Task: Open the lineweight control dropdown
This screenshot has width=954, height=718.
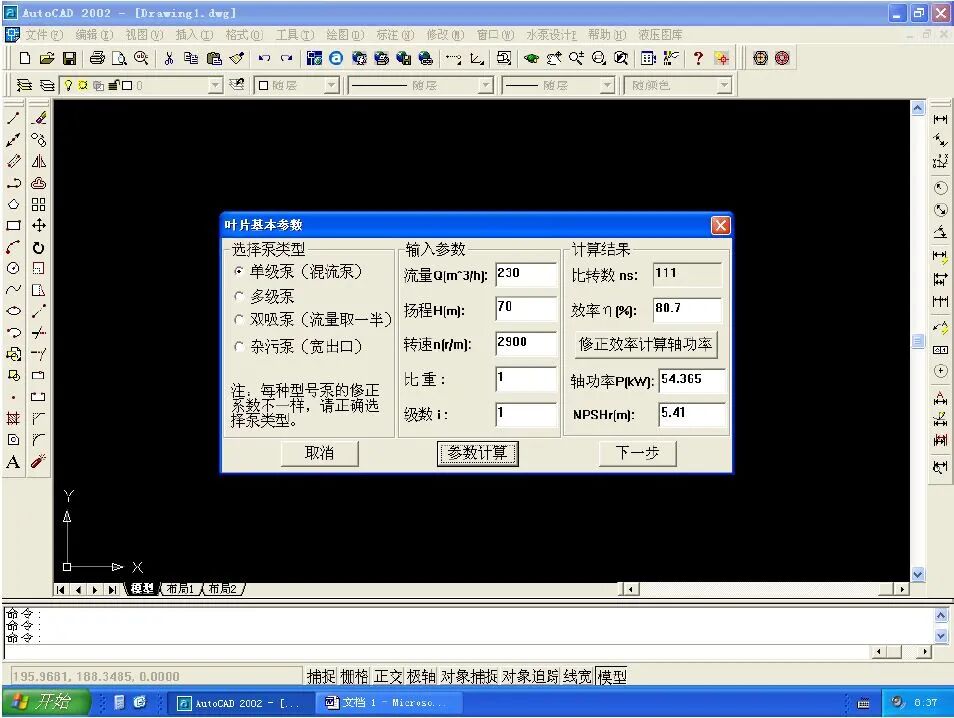Action: 607,85
